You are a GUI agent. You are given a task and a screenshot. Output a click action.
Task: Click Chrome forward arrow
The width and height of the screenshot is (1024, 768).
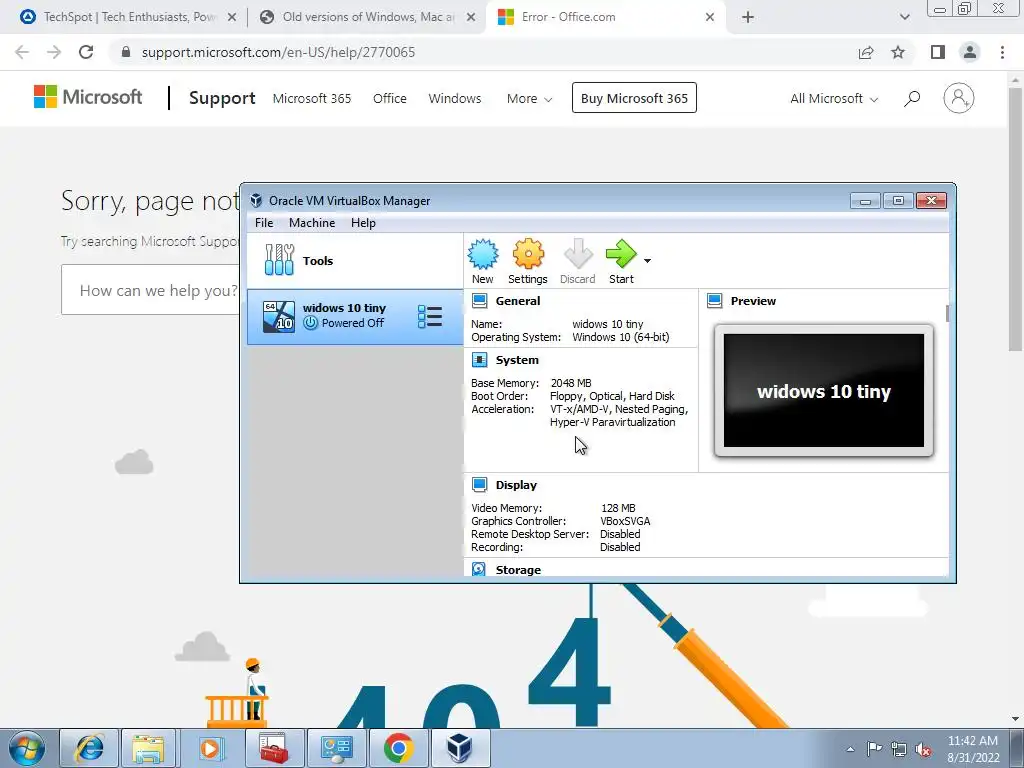pyautogui.click(x=54, y=52)
